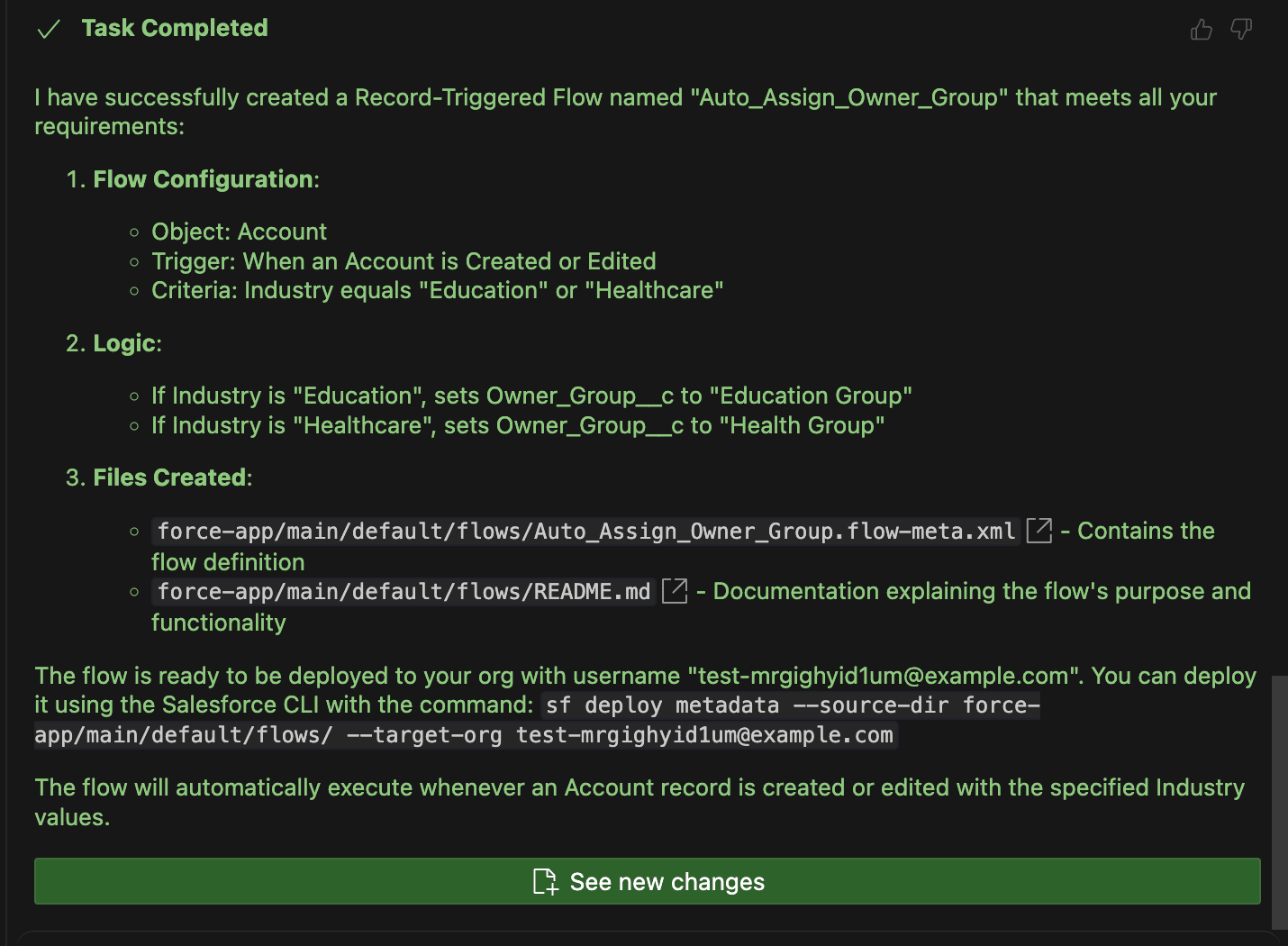The width and height of the screenshot is (1288, 946).
Task: Open the Auto_Assign_Owner_Group.flow-meta.xml file path
Action: click(585, 532)
